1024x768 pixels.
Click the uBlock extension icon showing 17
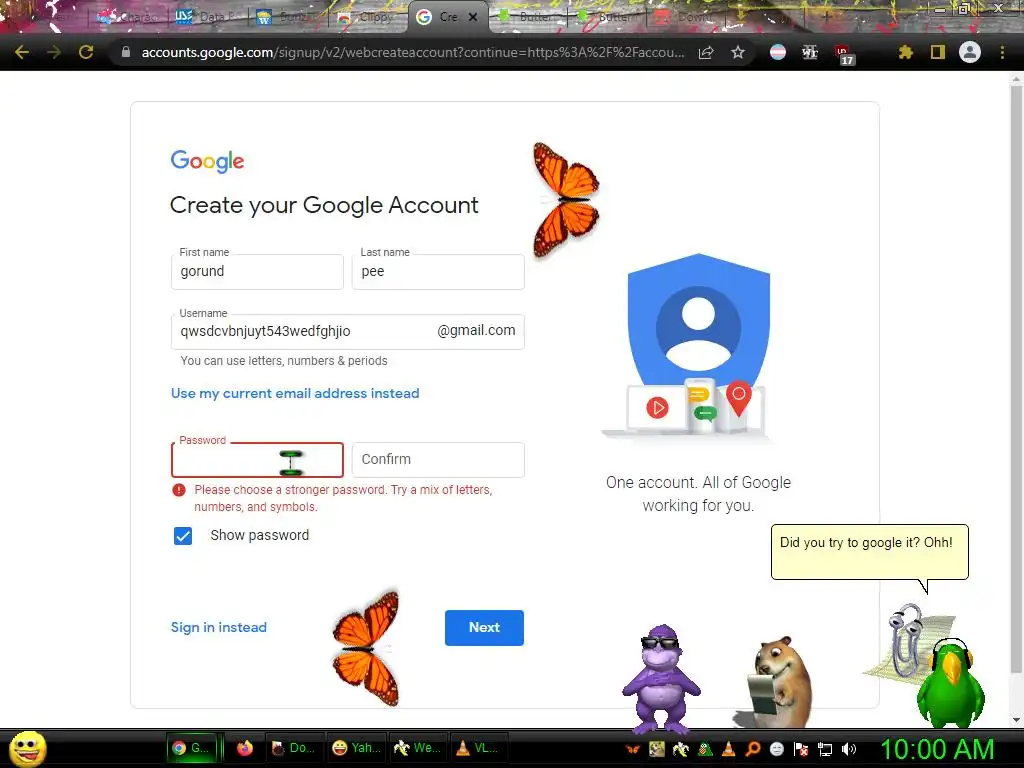(843, 54)
